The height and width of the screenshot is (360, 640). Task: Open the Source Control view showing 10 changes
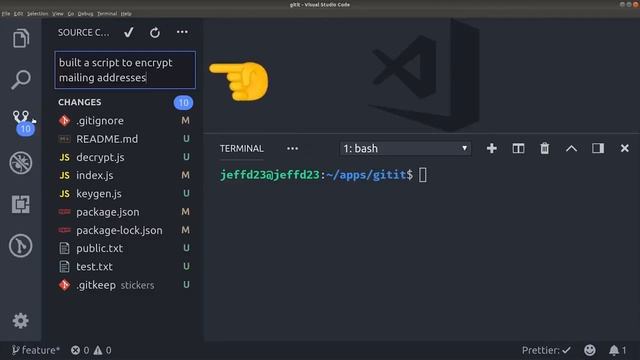[x=22, y=122]
